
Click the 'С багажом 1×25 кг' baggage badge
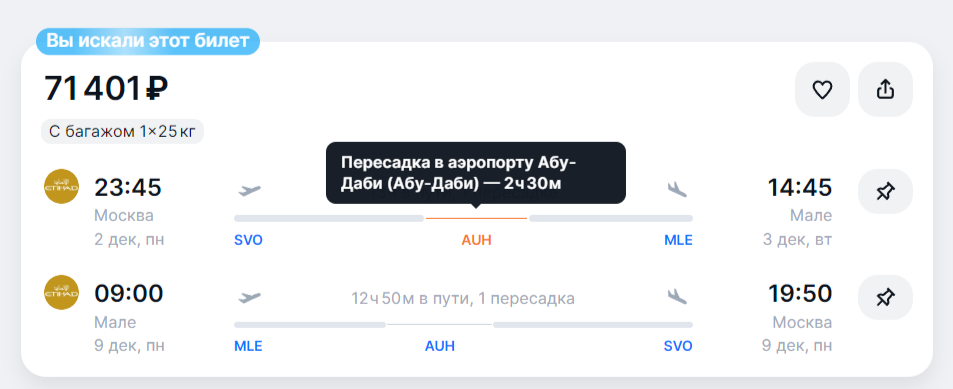coord(122,131)
